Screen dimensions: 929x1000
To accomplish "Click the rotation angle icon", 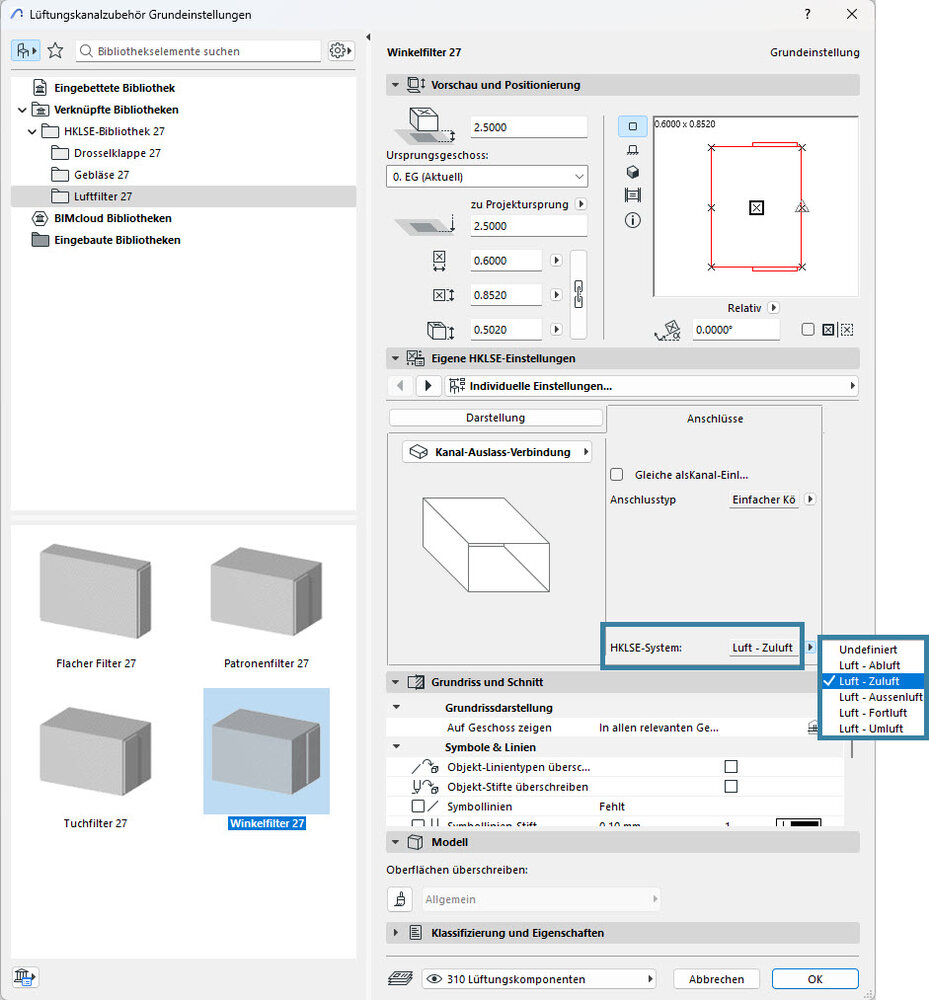I will pos(668,330).
